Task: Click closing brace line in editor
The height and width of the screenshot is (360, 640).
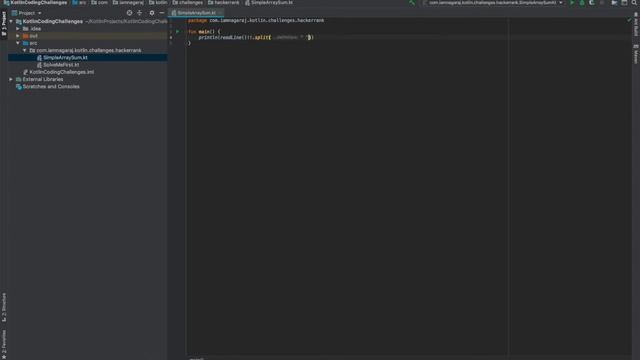Action: click(x=189, y=43)
